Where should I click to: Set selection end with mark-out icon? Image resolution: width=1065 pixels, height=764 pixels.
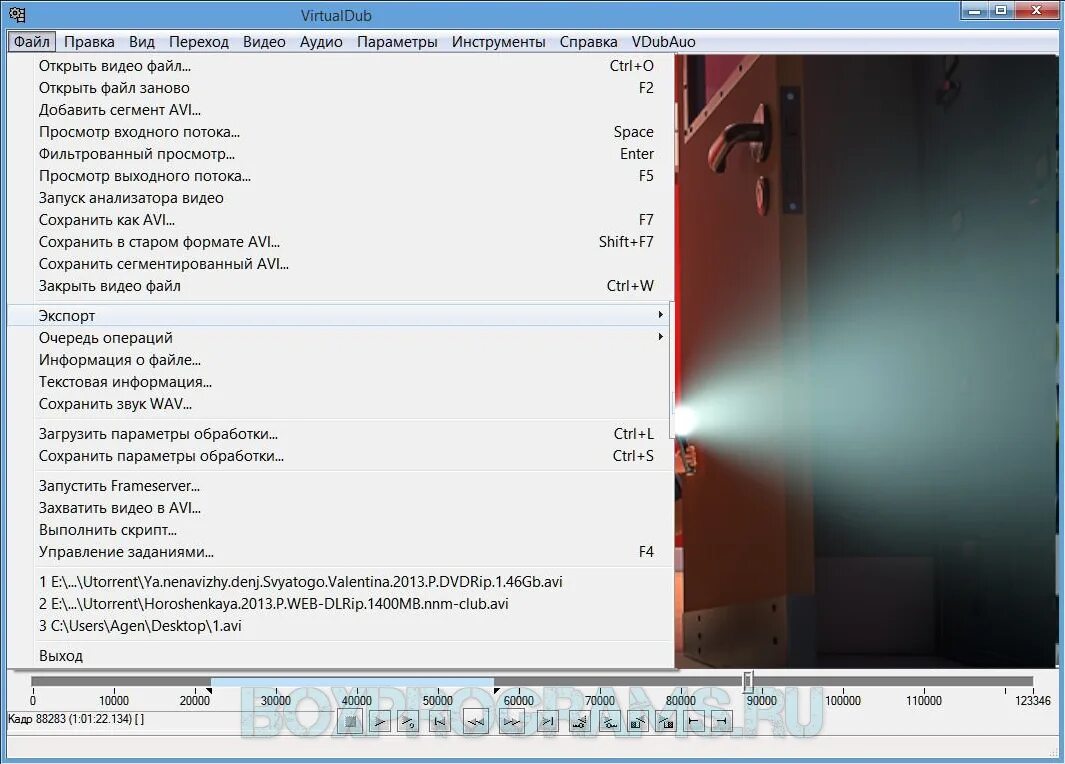[x=721, y=721]
